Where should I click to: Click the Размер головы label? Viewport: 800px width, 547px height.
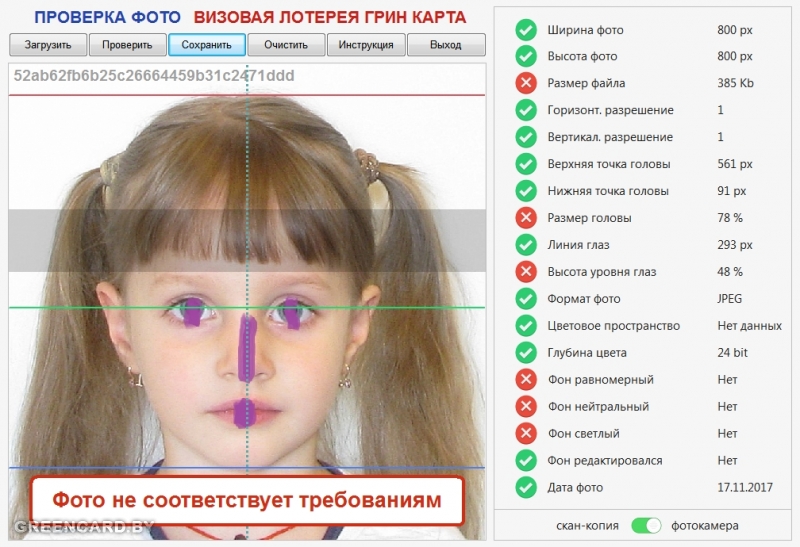coord(589,218)
